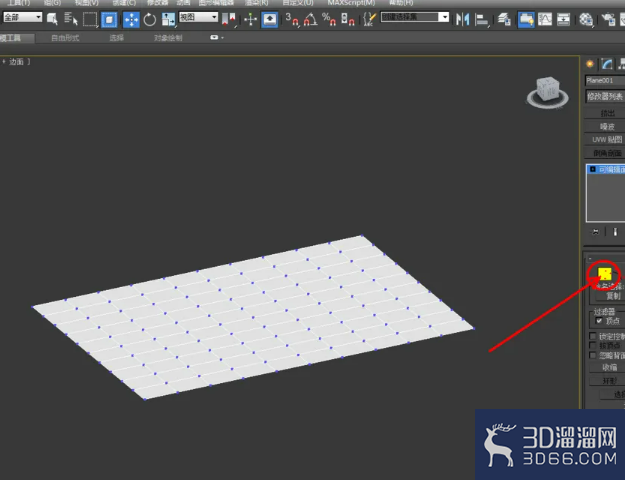Click the Align tool icon
Image resolution: width=625 pixels, height=480 pixels.
pos(482,20)
